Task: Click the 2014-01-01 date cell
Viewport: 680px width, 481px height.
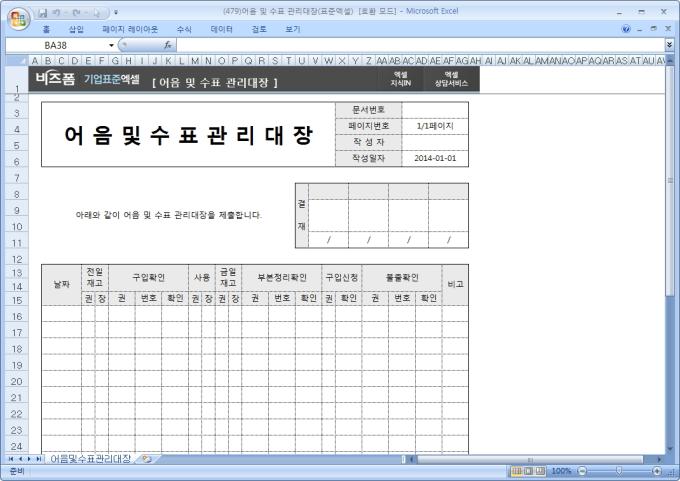Action: pyautogui.click(x=435, y=158)
